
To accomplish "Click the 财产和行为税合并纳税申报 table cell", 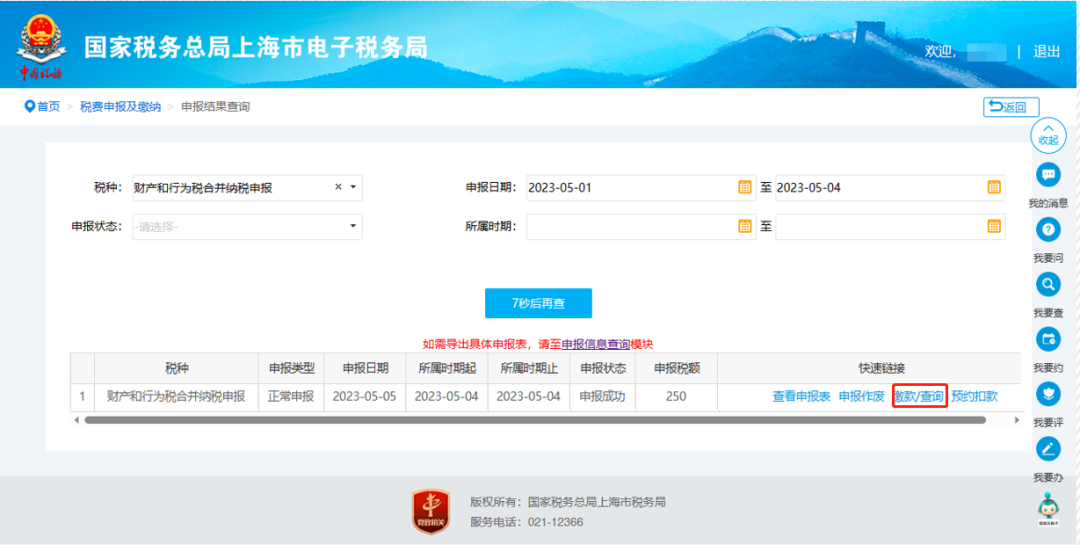I will point(176,397).
